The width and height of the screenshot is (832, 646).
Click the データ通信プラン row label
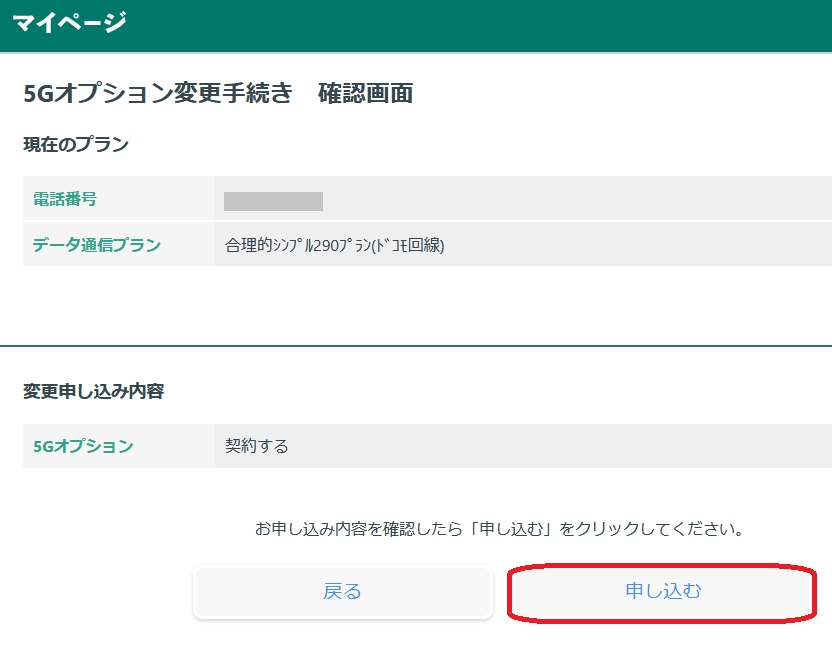pos(96,245)
